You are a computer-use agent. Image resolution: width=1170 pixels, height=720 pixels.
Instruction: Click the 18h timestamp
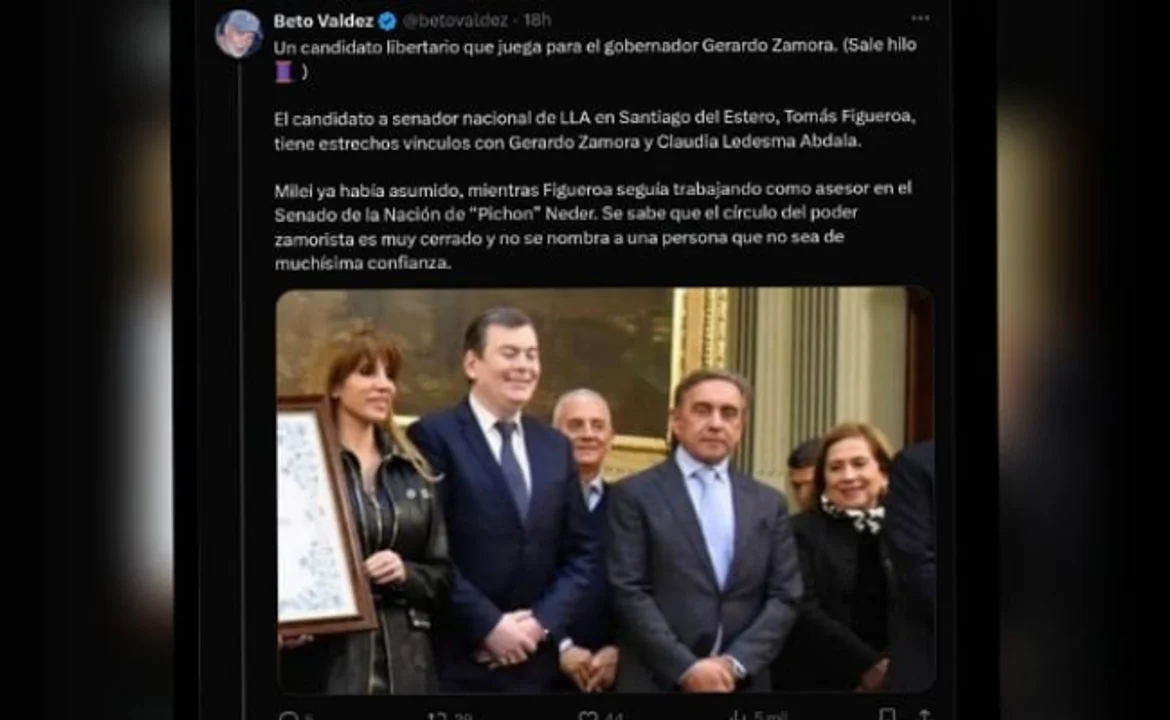pyautogui.click(x=537, y=21)
